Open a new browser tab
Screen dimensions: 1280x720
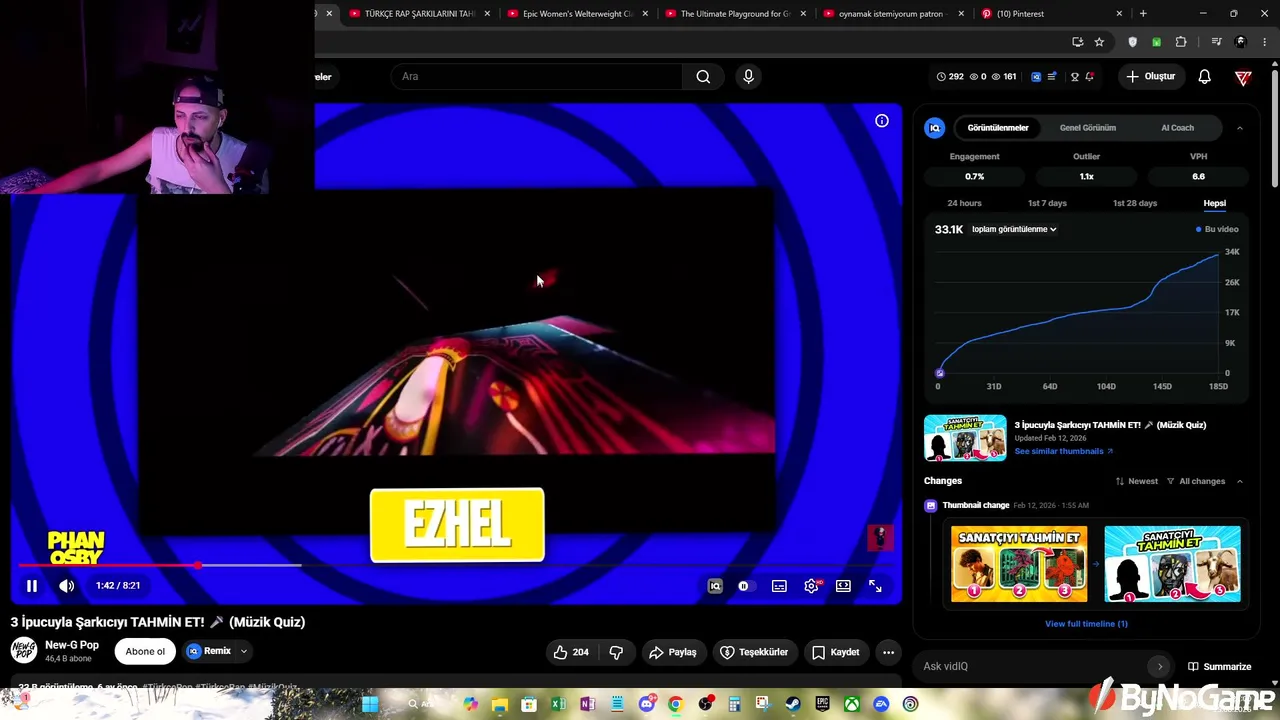(1143, 14)
